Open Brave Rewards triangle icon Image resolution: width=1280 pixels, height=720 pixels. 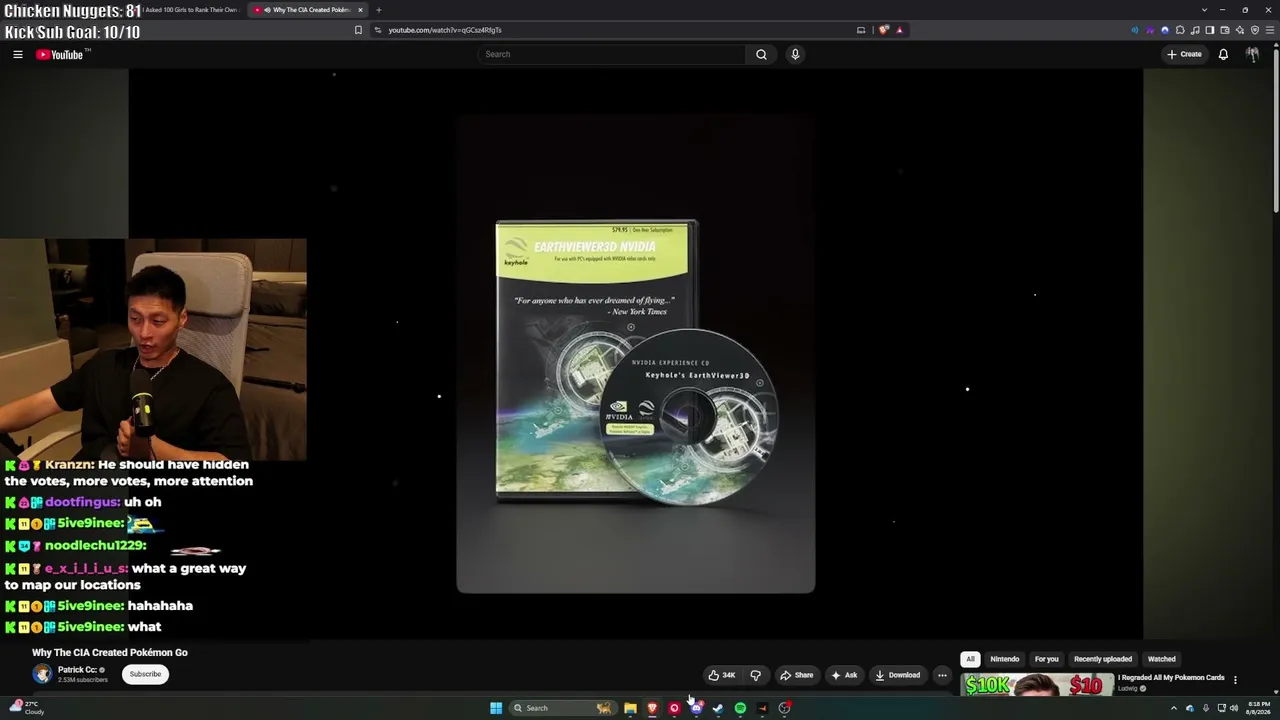(x=899, y=30)
